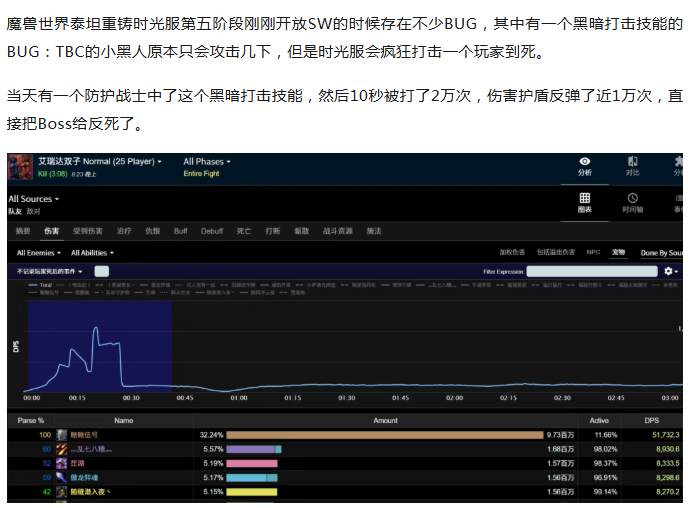The image size is (699, 508).
Task: Switch to the 伤害 damage tab
Action: tap(51, 231)
